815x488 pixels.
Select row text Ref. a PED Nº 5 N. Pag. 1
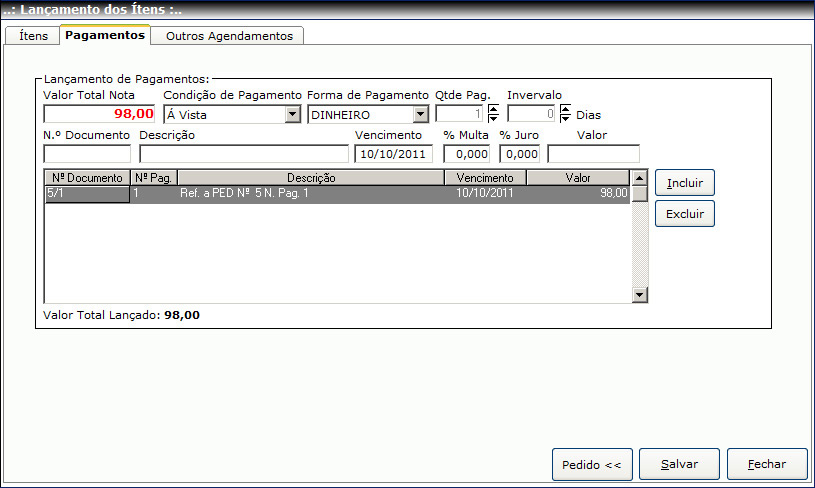tap(244, 193)
